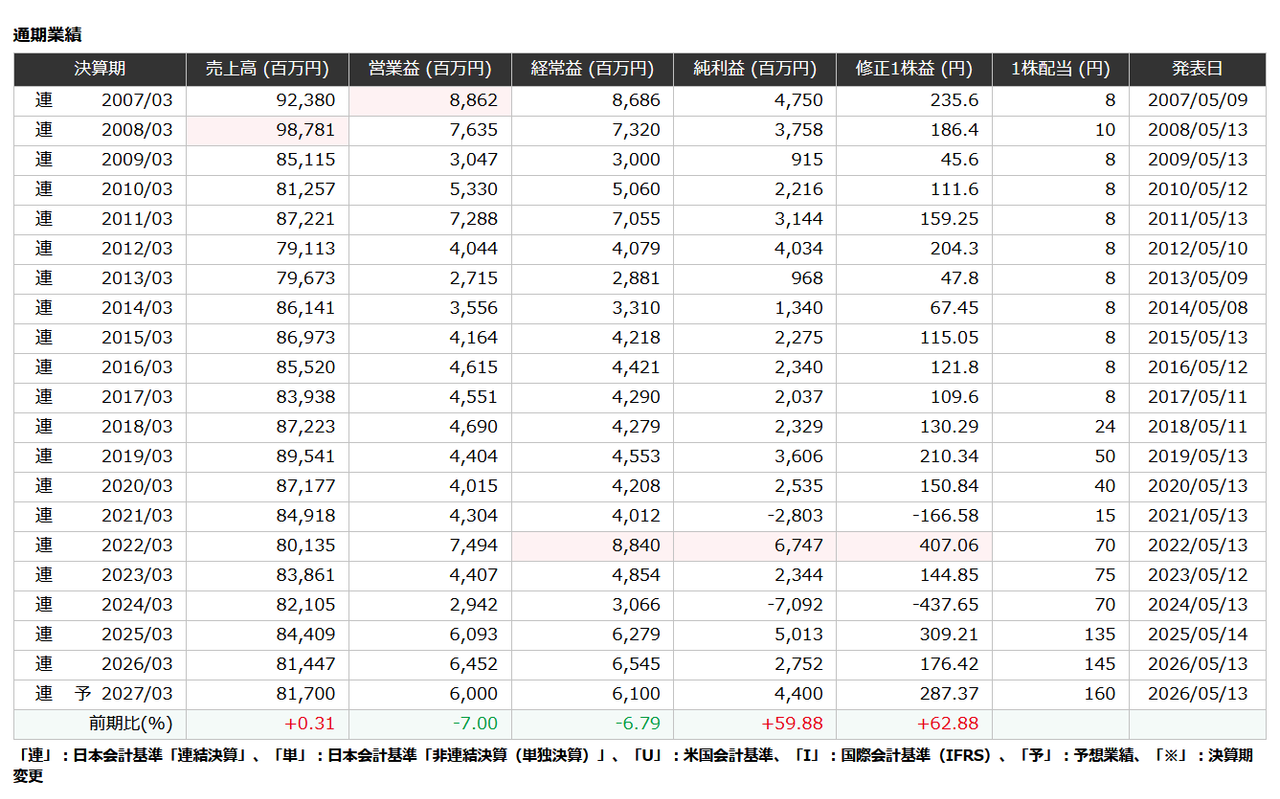Click the 1株配当 (円) column header
1280x799 pixels.
(x=1061, y=69)
